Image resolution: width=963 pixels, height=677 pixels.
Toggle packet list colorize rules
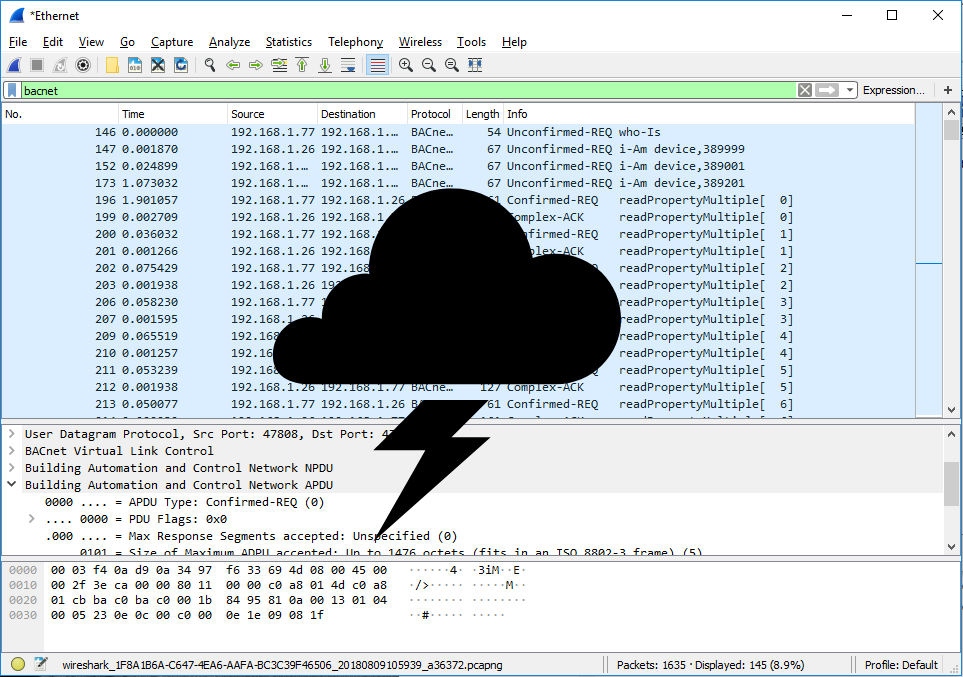[378, 65]
